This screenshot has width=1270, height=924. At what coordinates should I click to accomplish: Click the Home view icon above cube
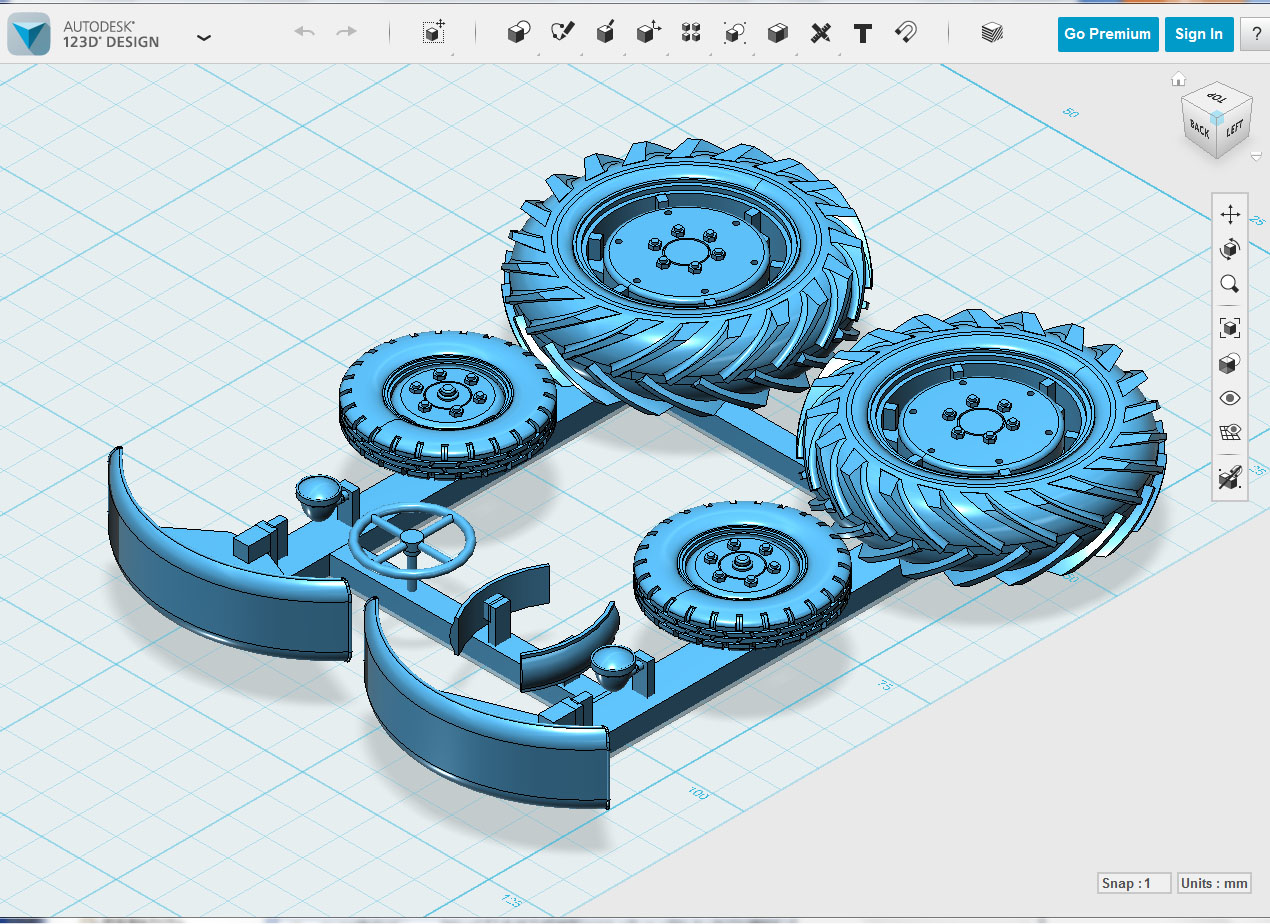[x=1178, y=79]
